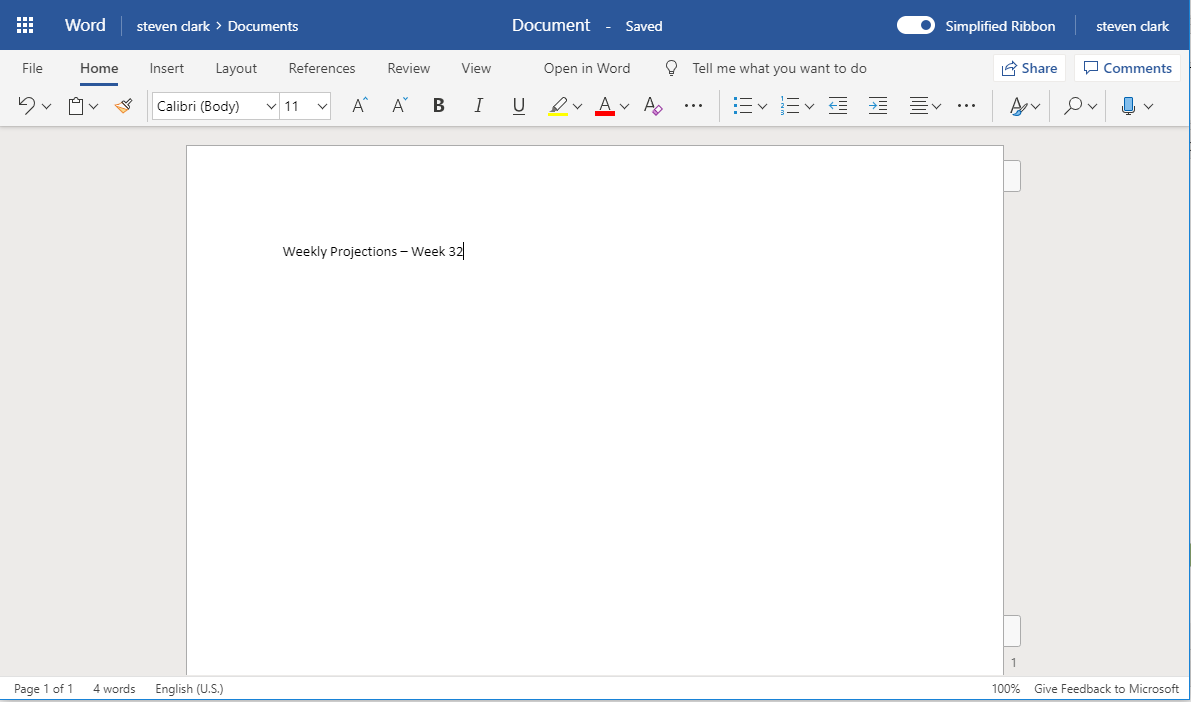Expand the Calibri (Body) font dropdown
Screen dimensions: 1191x702
point(271,106)
